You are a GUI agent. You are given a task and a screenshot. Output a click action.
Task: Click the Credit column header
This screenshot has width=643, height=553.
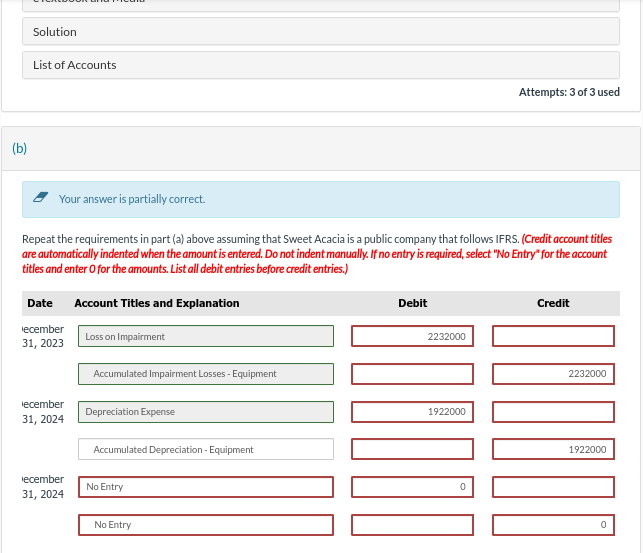point(553,303)
